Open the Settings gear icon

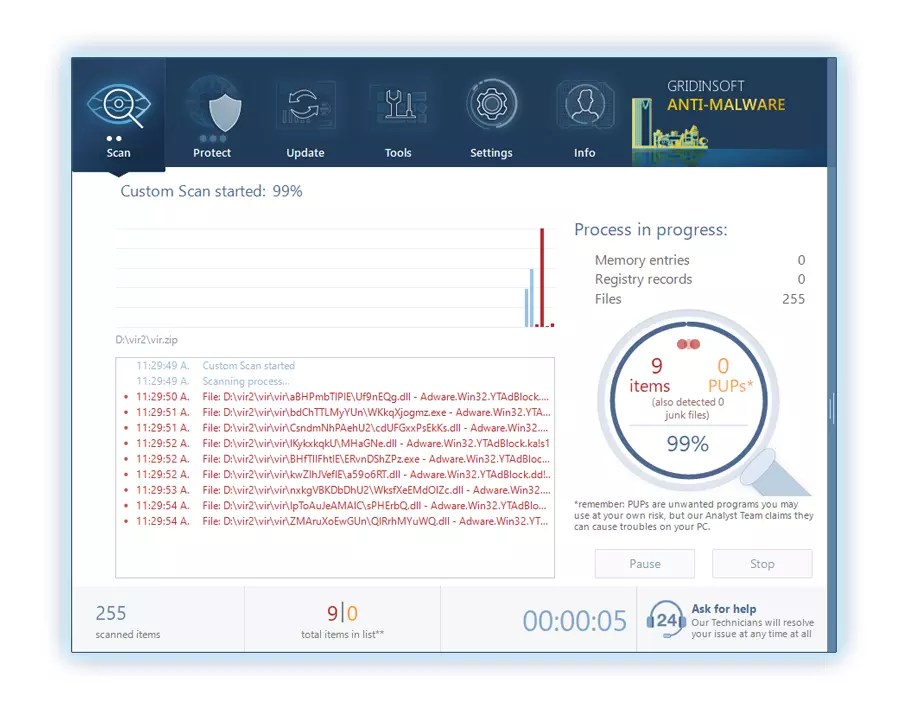(491, 103)
